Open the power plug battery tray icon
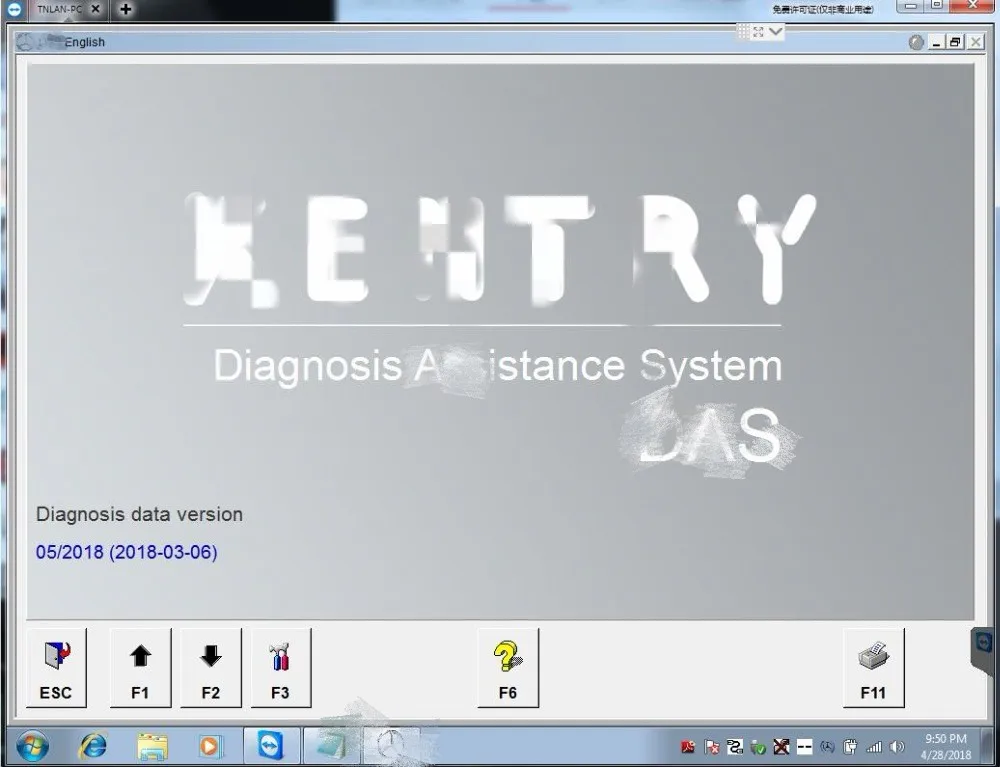1000x767 pixels. click(x=850, y=747)
